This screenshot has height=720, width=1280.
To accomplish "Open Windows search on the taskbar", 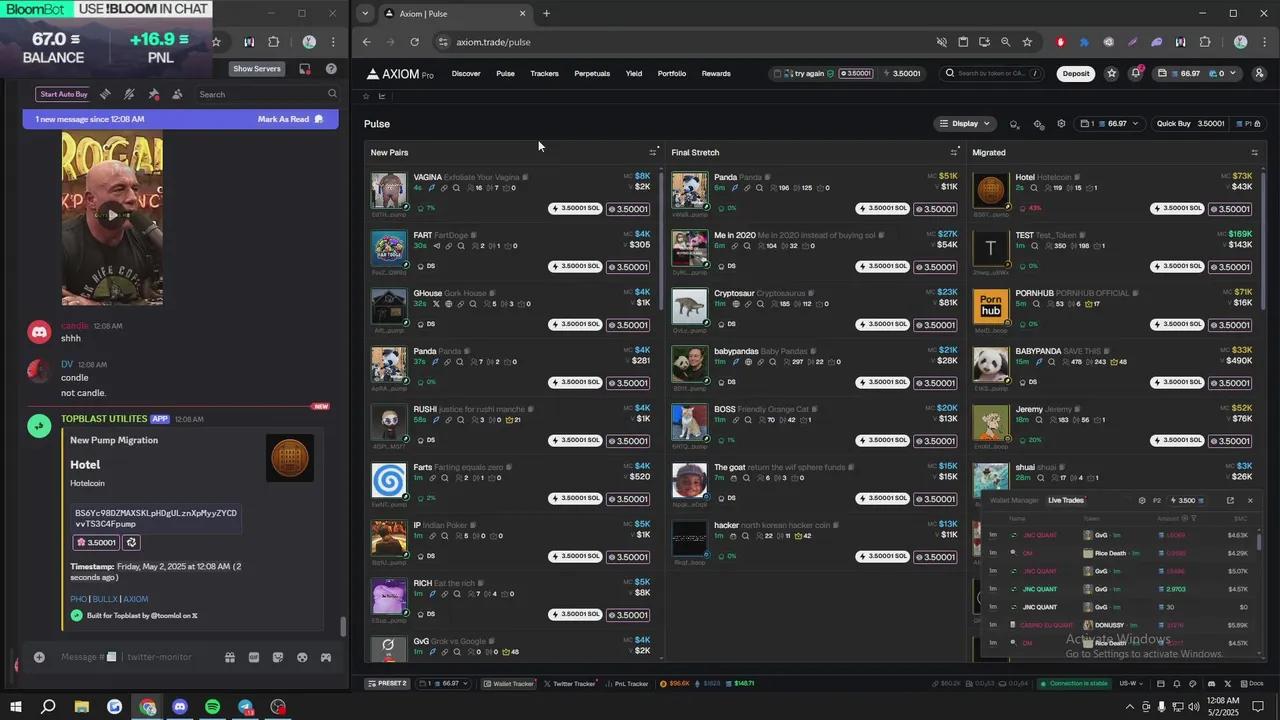I will coord(48,707).
